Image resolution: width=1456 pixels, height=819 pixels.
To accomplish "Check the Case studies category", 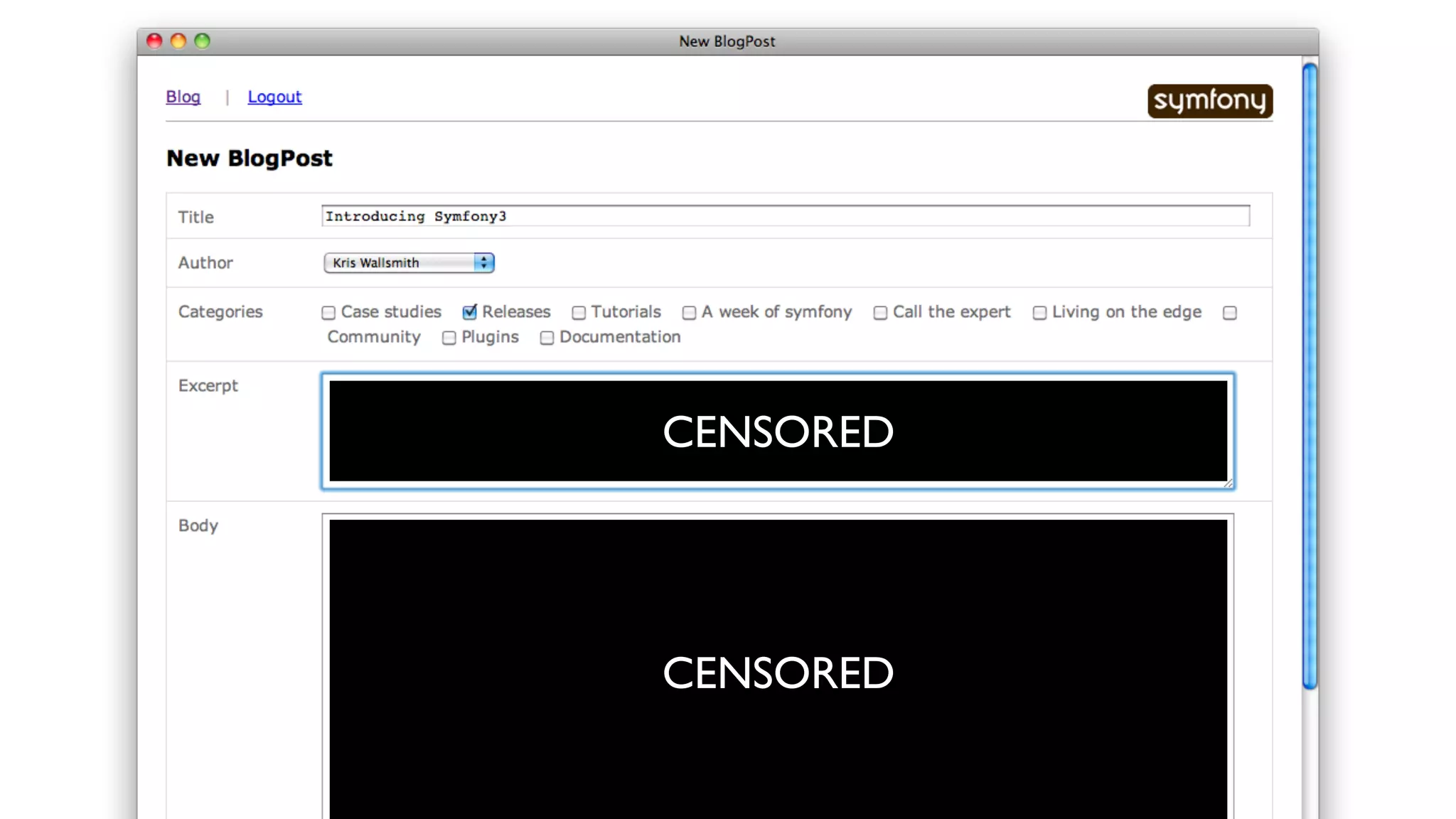I will 328,313.
